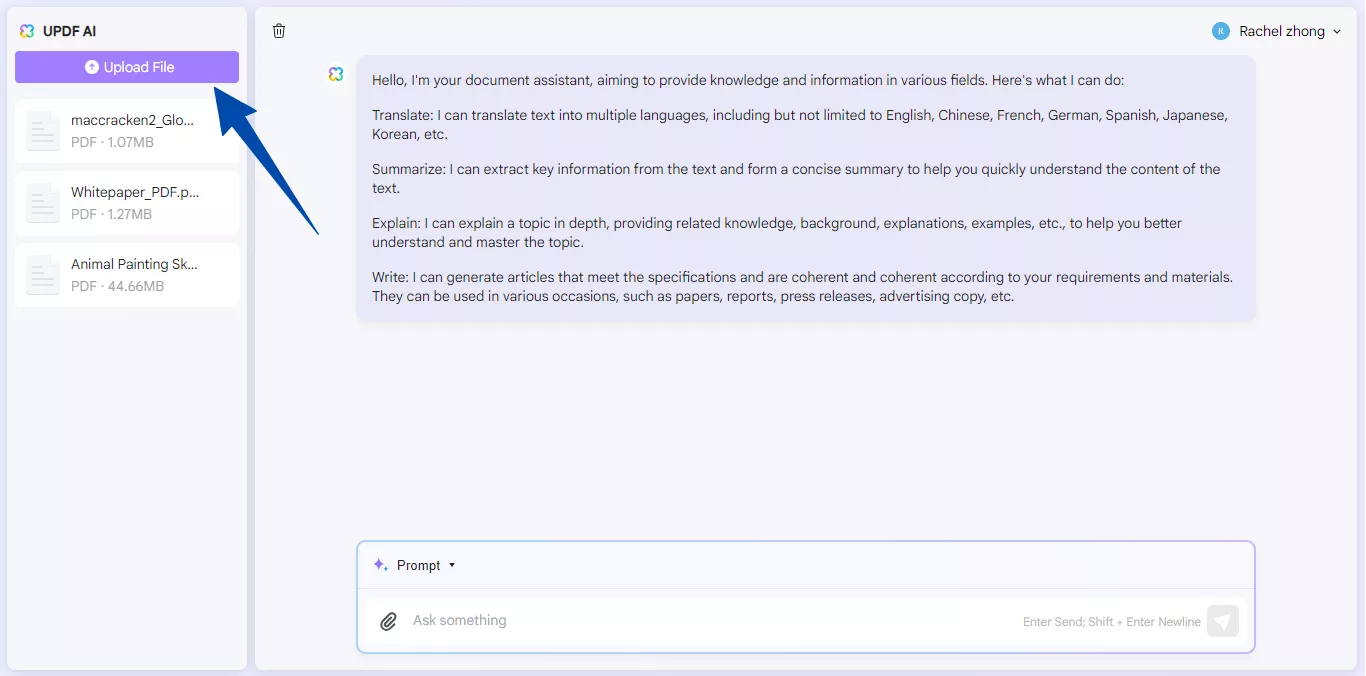
Task: Select the maccracken2_Glo PDF in sidebar
Action: (126, 131)
